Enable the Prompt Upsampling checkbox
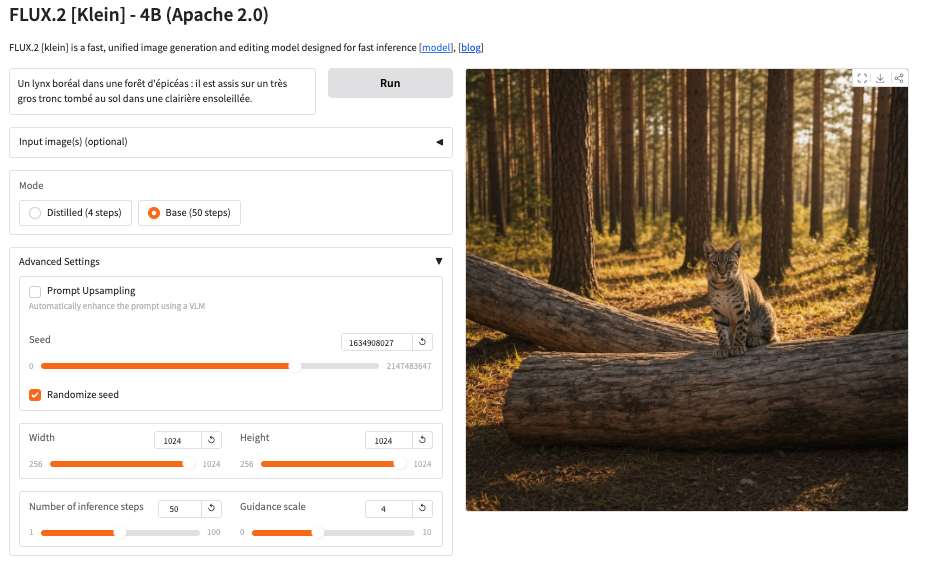 coord(35,291)
